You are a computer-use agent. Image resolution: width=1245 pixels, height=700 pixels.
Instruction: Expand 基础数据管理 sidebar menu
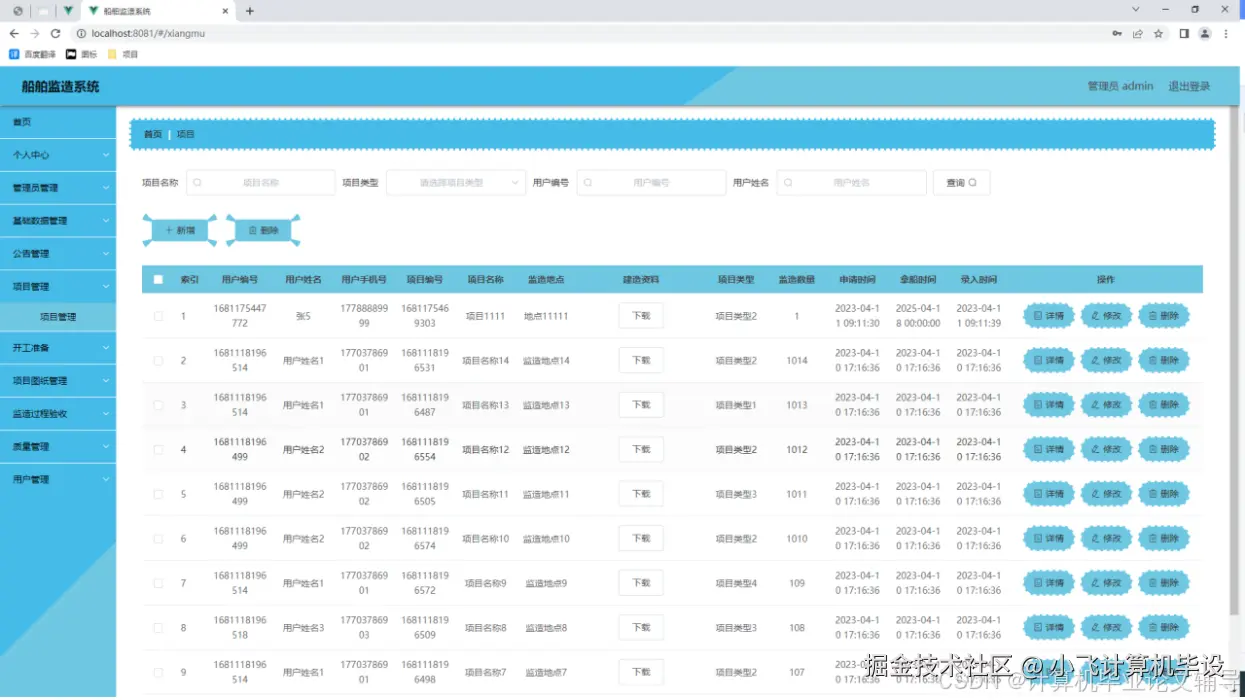pos(58,221)
